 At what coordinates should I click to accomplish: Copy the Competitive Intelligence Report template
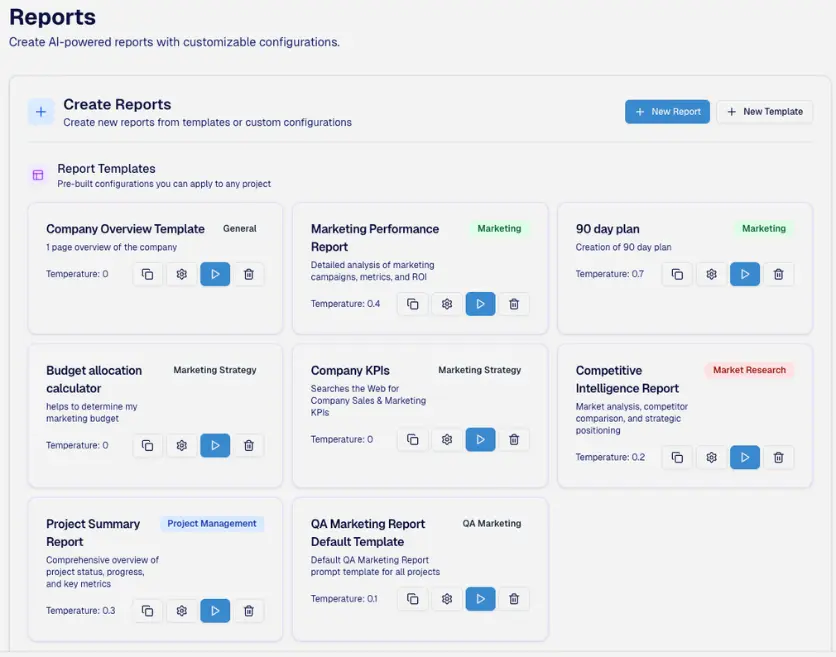pyautogui.click(x=677, y=457)
